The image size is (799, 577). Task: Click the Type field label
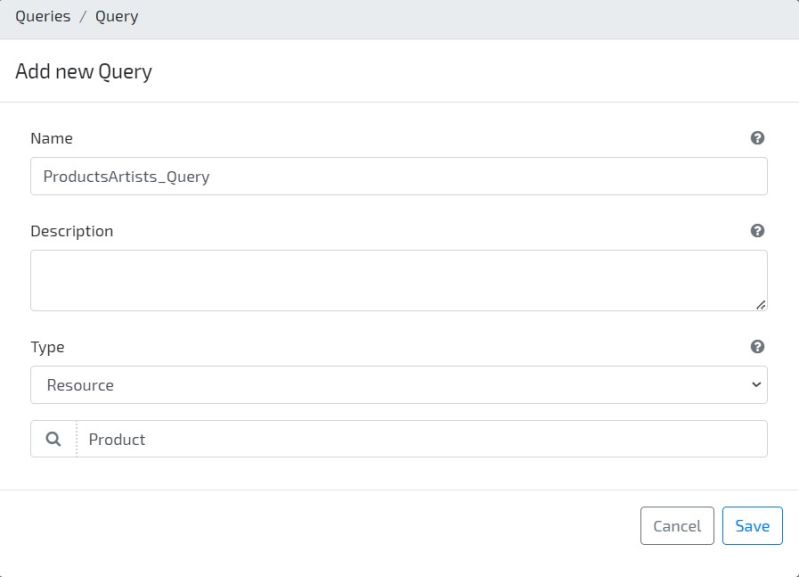(48, 347)
